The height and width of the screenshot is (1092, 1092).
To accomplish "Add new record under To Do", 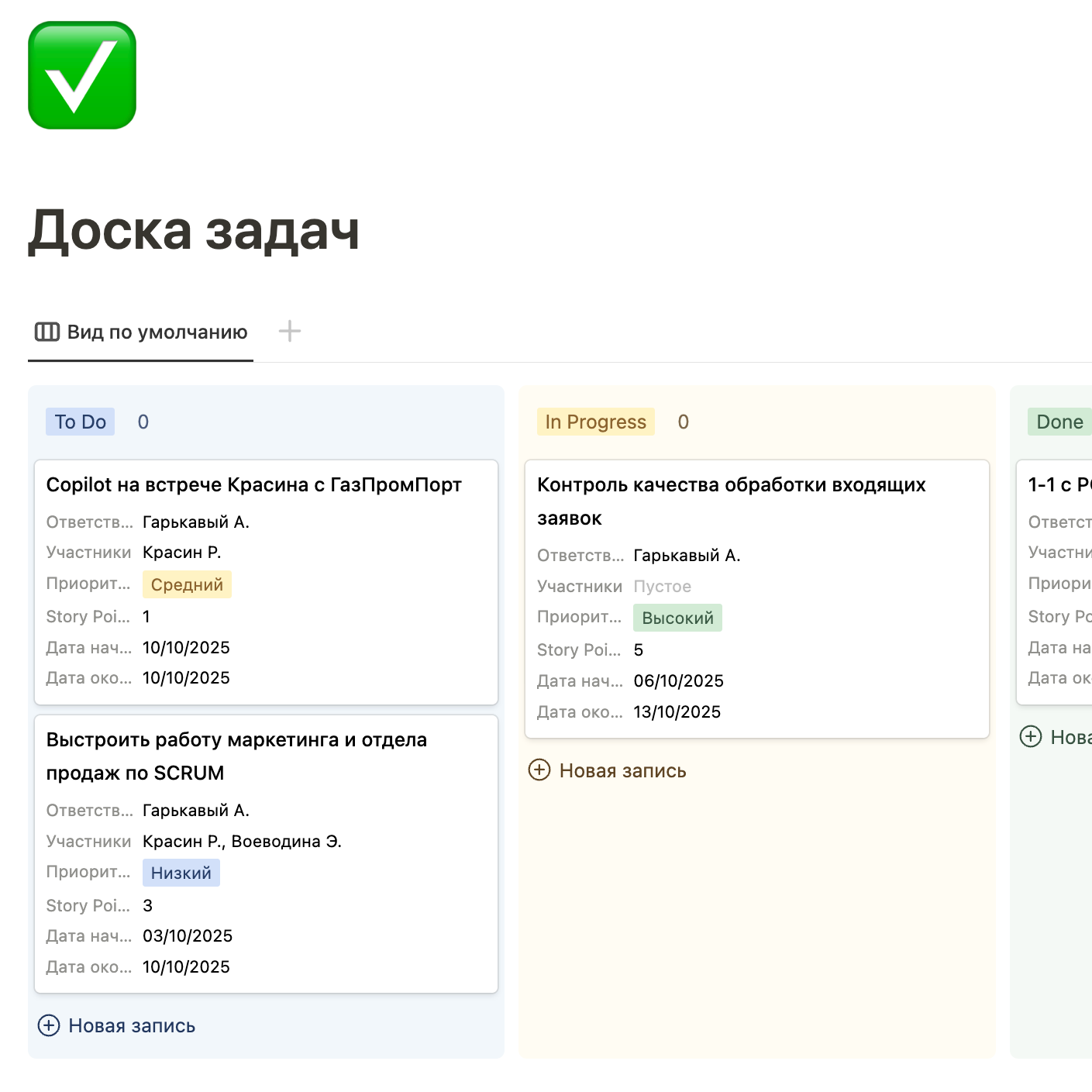I will pos(132,1025).
